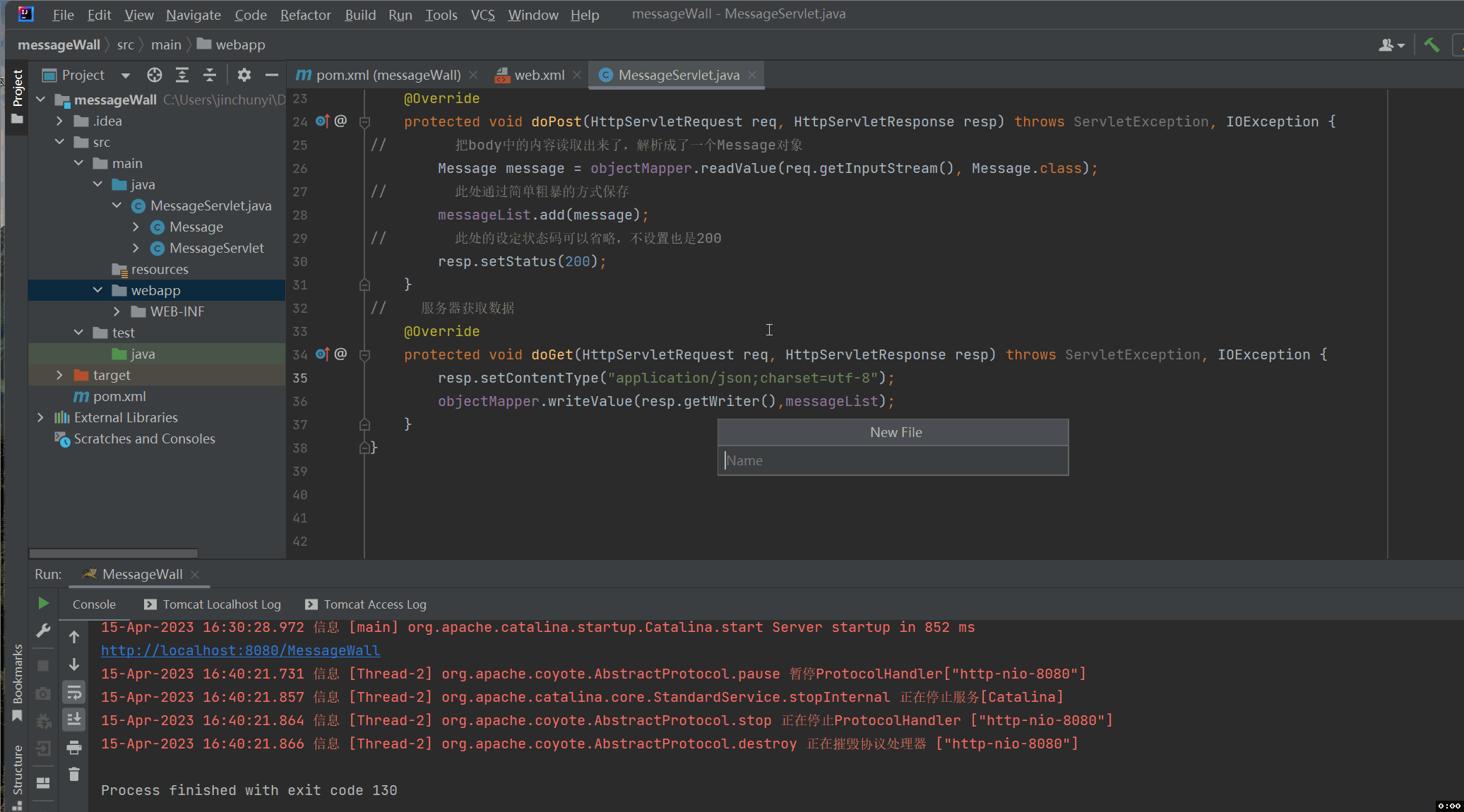This screenshot has width=1464, height=812.
Task: Click the Print console output icon
Action: pyautogui.click(x=74, y=747)
